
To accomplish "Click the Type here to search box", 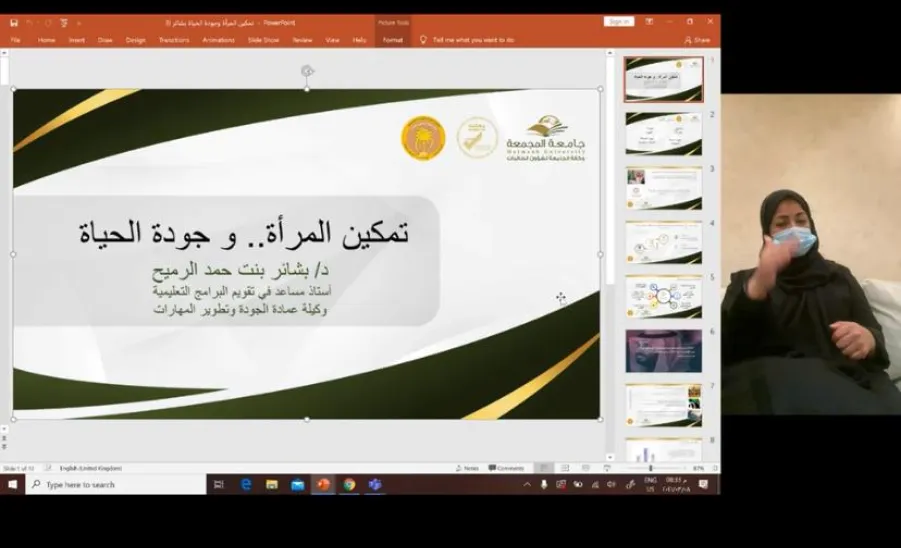I will (115, 485).
